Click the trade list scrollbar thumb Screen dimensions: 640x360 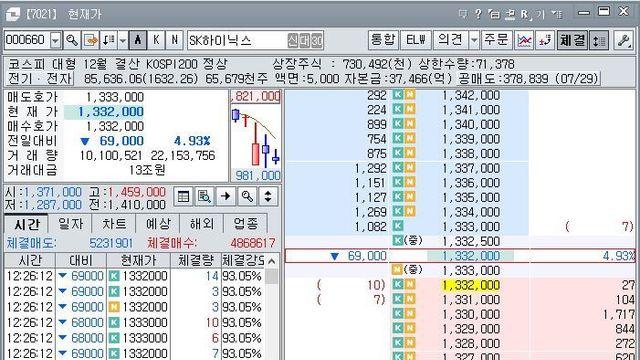tap(272, 276)
